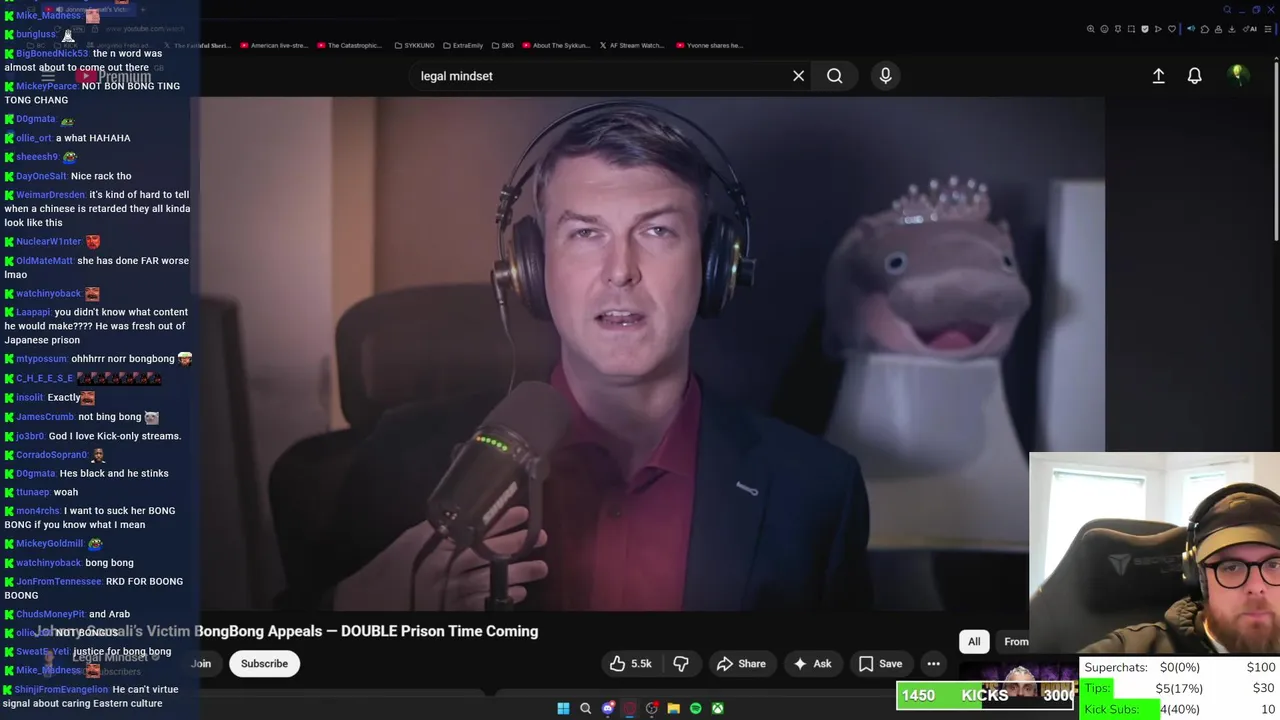1280x720 pixels.
Task: Subscribe to the channel
Action: coord(264,663)
